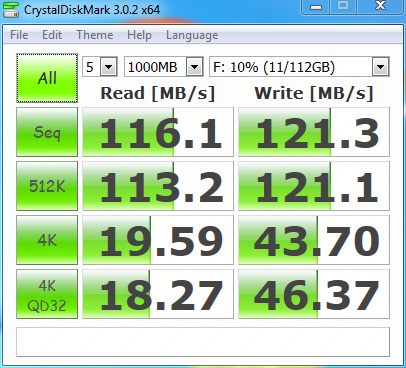Click the CrystalDiskMark title bar icon
Viewport: 406px width, 368px height.
(x=11, y=9)
